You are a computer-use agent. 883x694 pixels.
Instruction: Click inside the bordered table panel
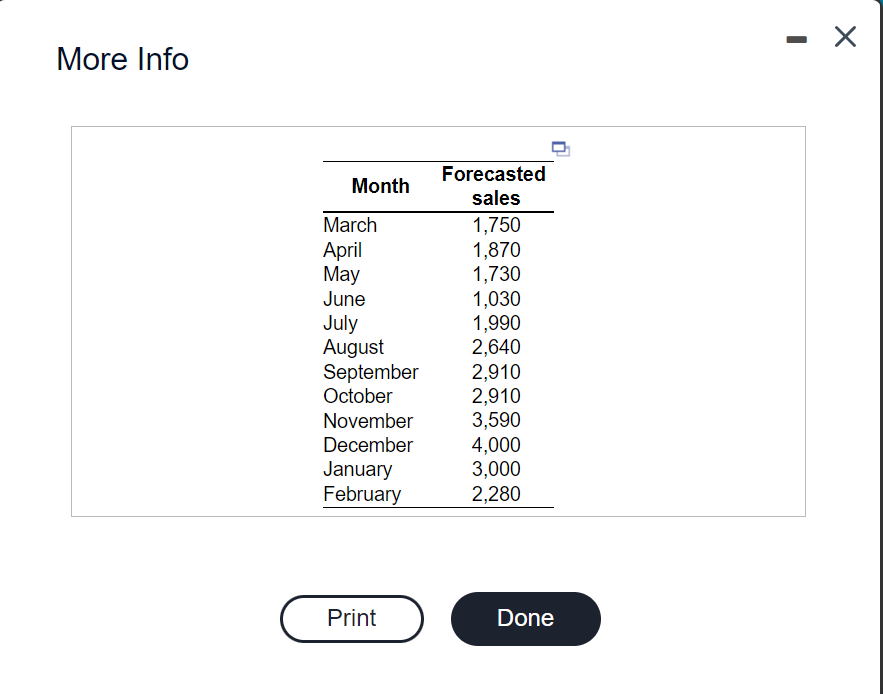[x=200, y=320]
